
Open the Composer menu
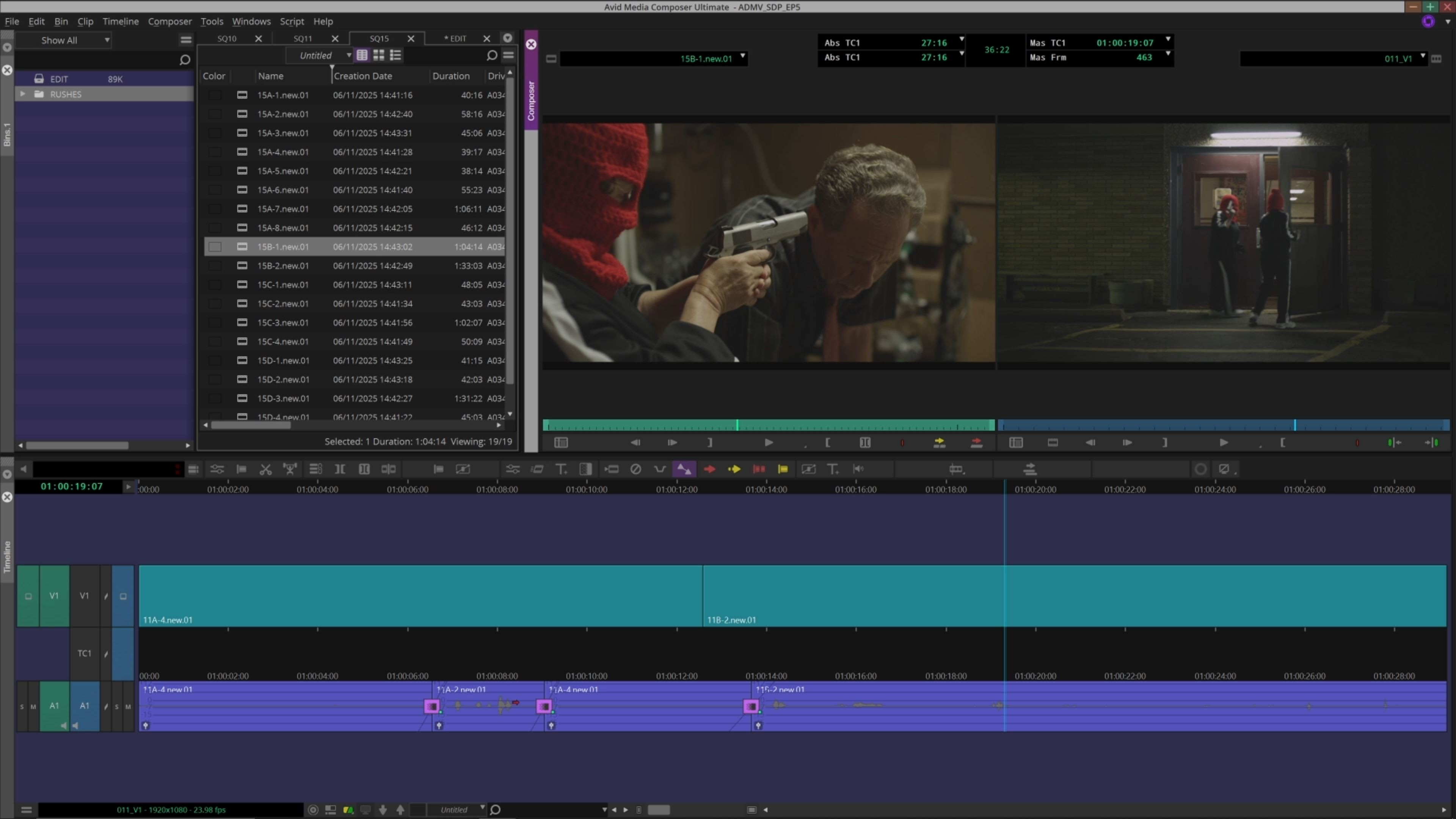coord(169,22)
